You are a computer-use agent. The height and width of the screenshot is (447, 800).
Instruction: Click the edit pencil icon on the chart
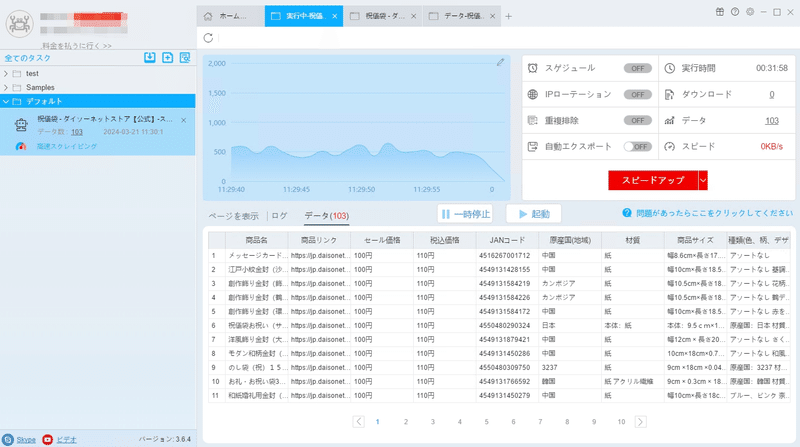501,62
